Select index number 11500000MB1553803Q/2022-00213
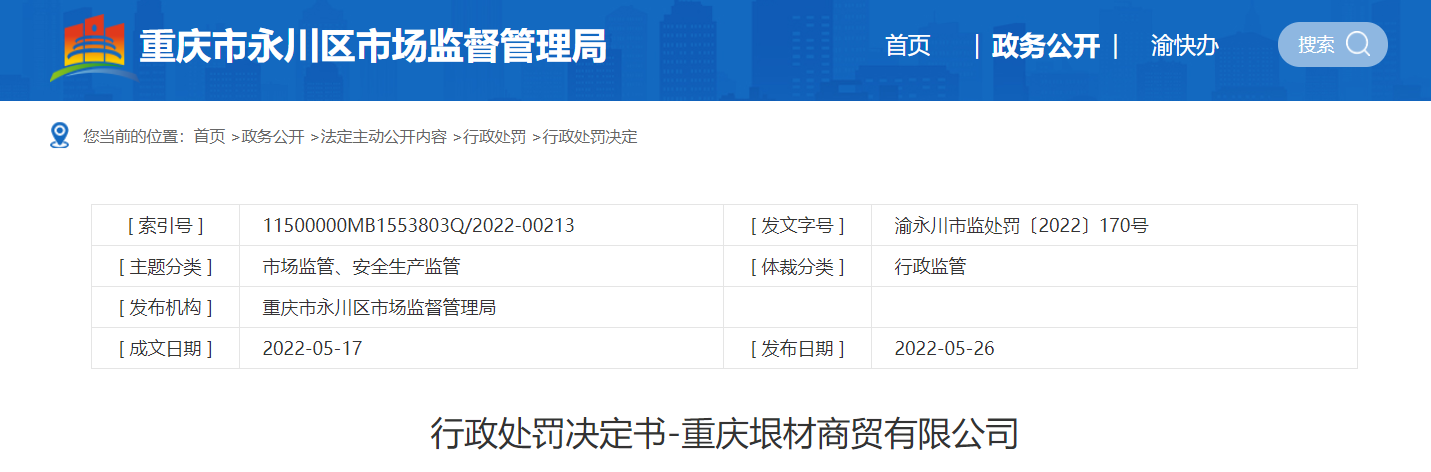This screenshot has height=472, width=1431. [418, 226]
